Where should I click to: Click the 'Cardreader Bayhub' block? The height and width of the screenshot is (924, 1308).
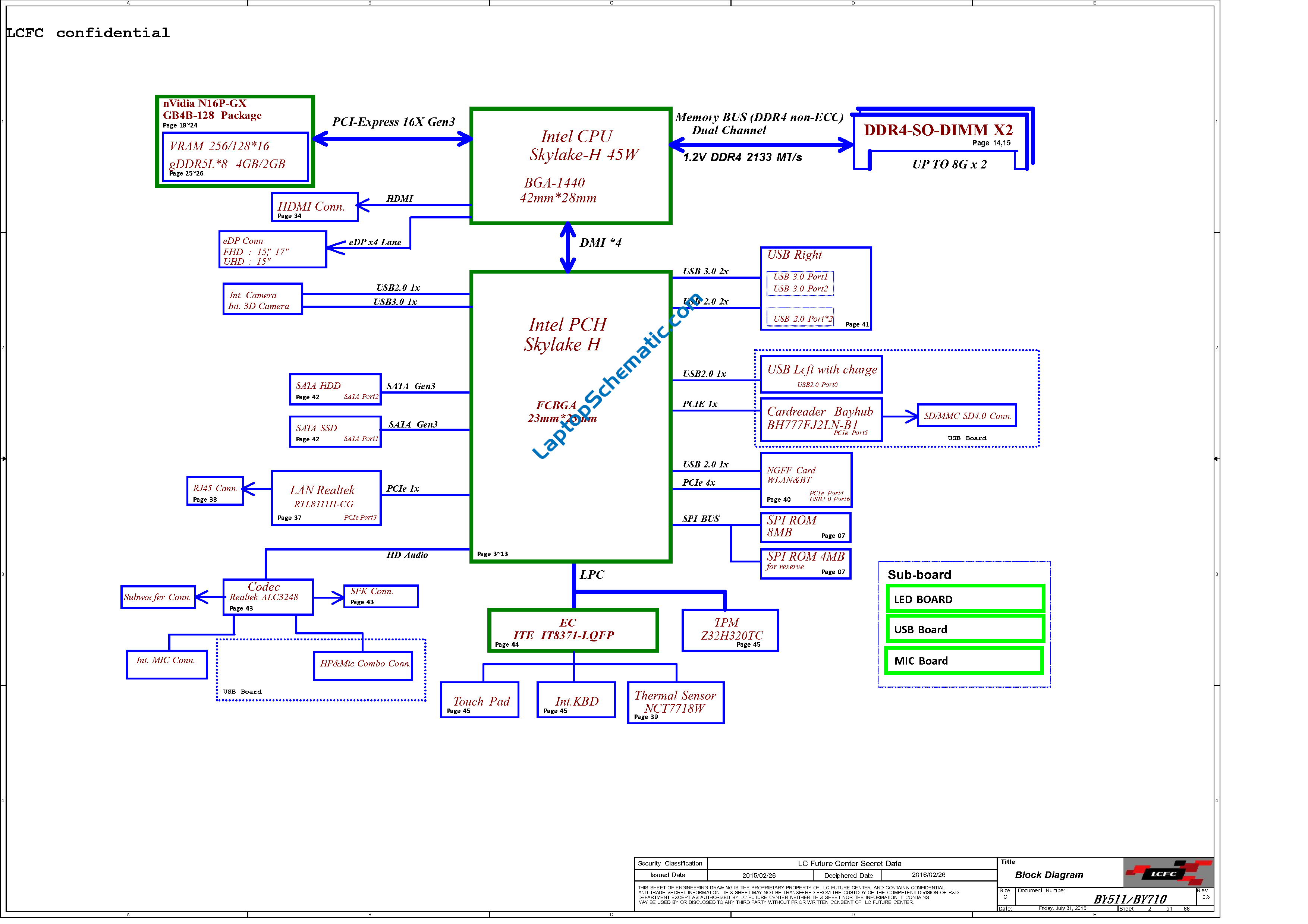click(x=821, y=420)
